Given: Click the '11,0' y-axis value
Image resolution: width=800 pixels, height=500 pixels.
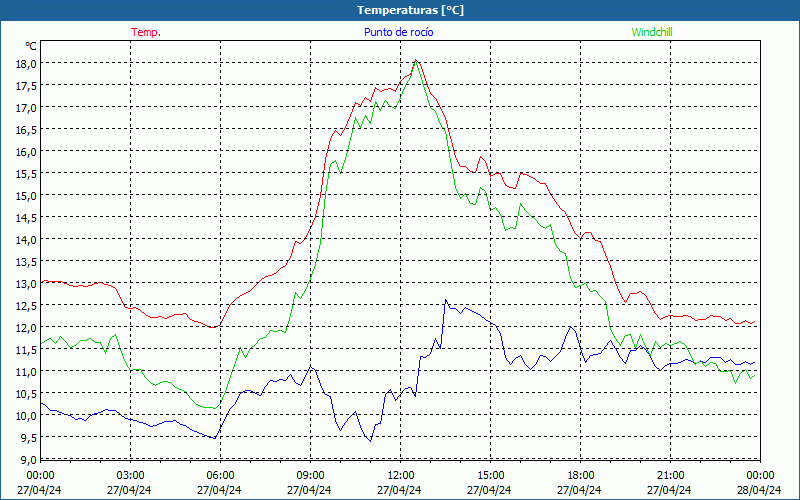Looking at the screenshot, I should 27,371.
